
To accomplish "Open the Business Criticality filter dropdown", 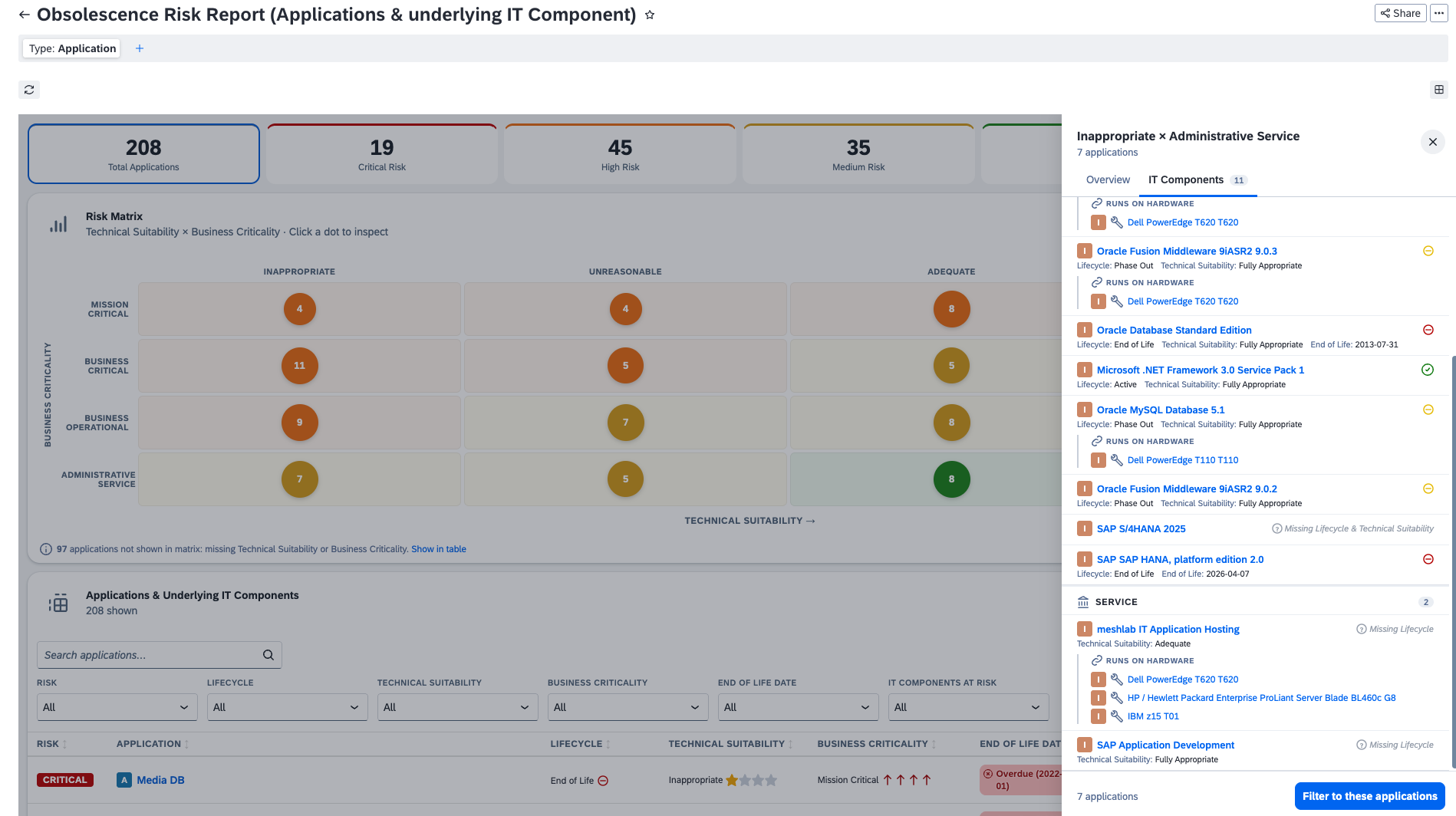I will [628, 707].
